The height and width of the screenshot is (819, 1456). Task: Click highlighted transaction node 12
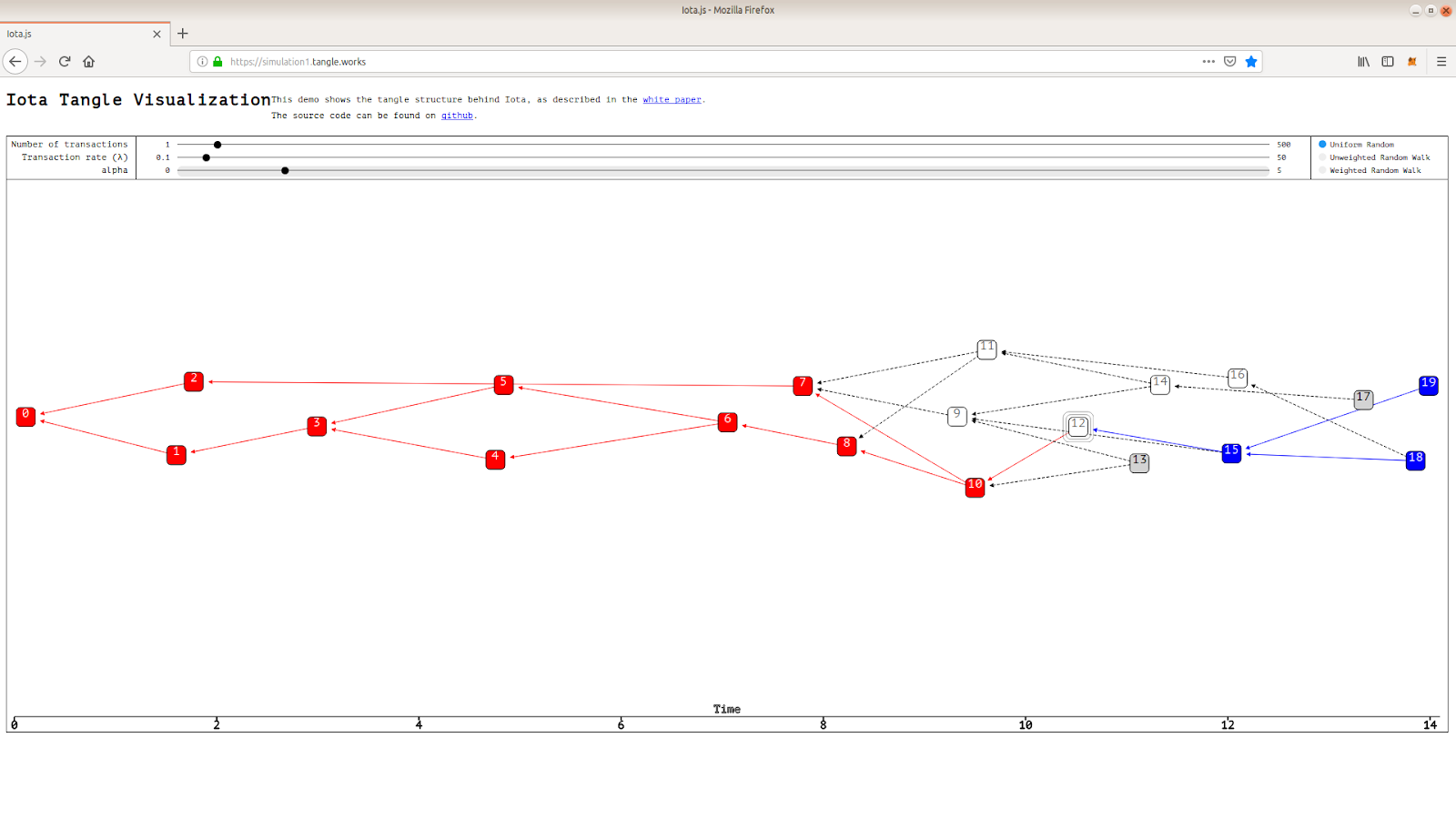click(1078, 426)
